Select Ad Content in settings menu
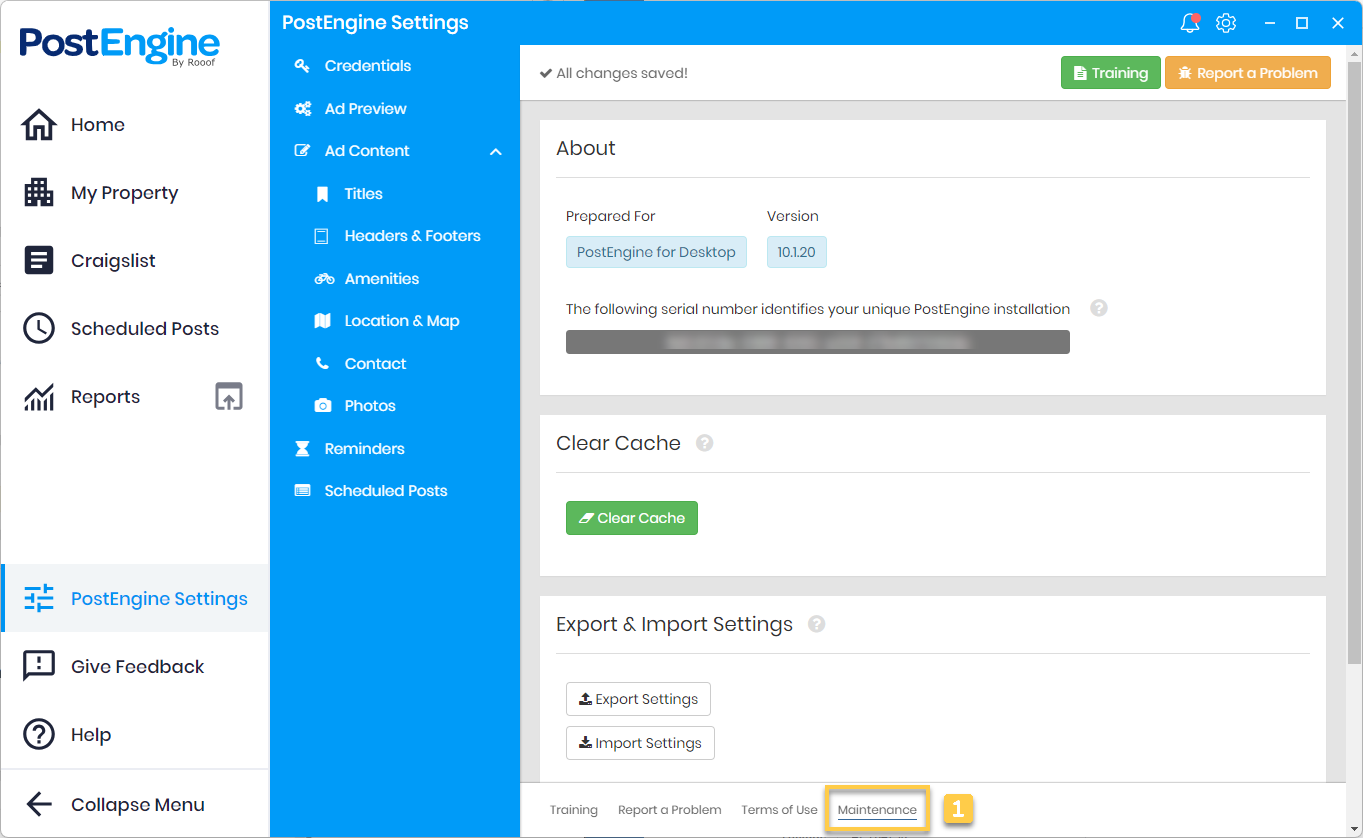Viewport: 1363px width, 838px height. [x=367, y=151]
